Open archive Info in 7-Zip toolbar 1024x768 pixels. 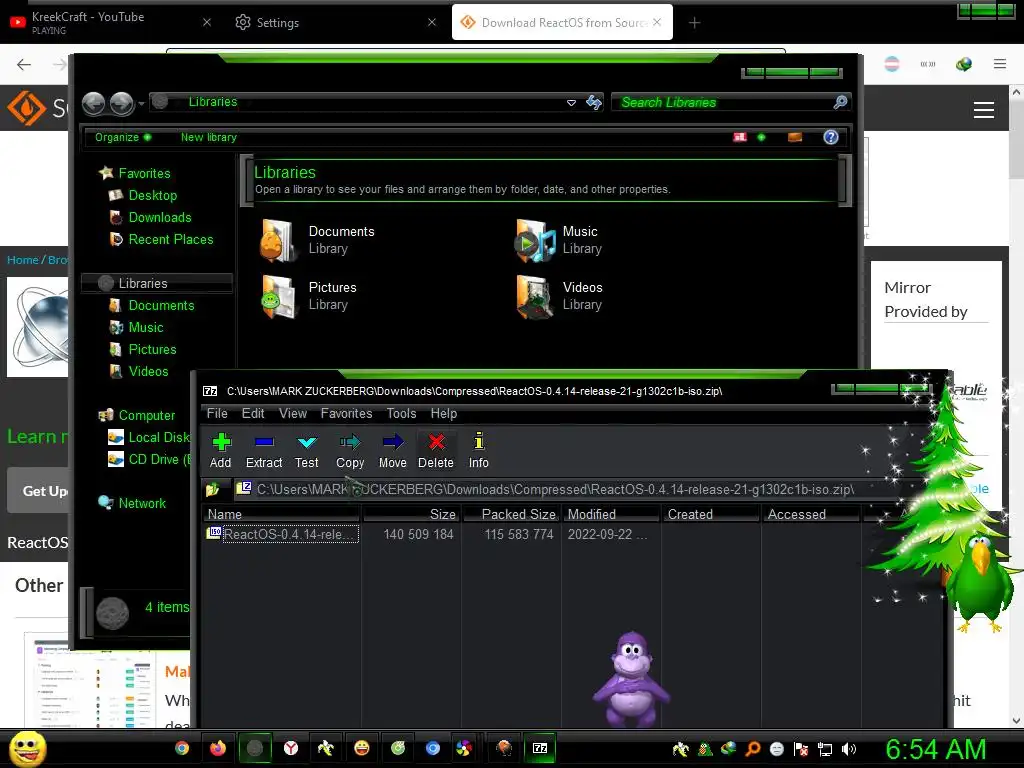point(479,451)
